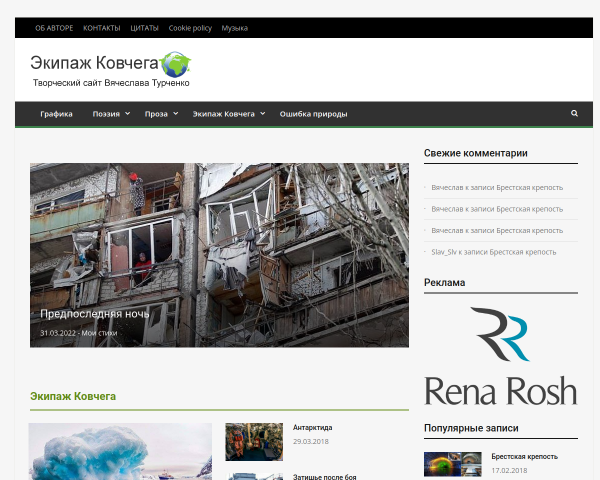Click the Свежие комментарии heading
The height and width of the screenshot is (480, 600).
coord(476,153)
